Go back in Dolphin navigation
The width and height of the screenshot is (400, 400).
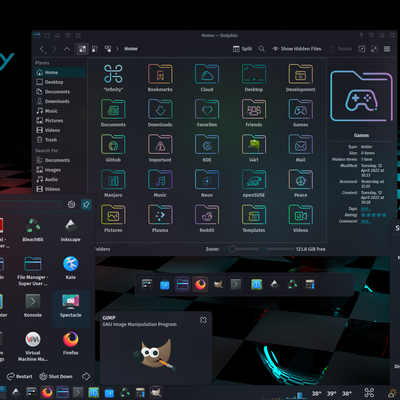point(42,49)
